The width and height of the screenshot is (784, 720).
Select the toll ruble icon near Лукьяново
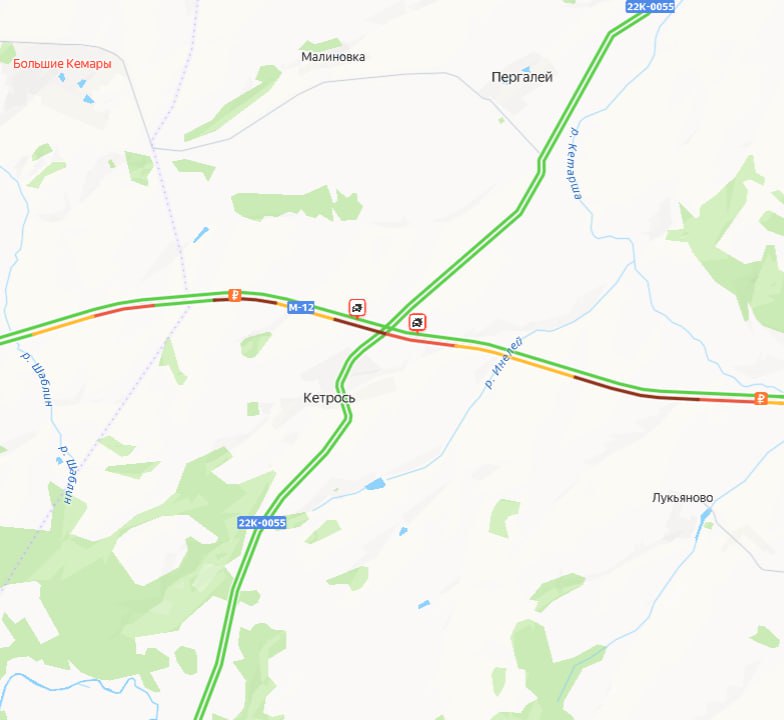pyautogui.click(x=760, y=398)
